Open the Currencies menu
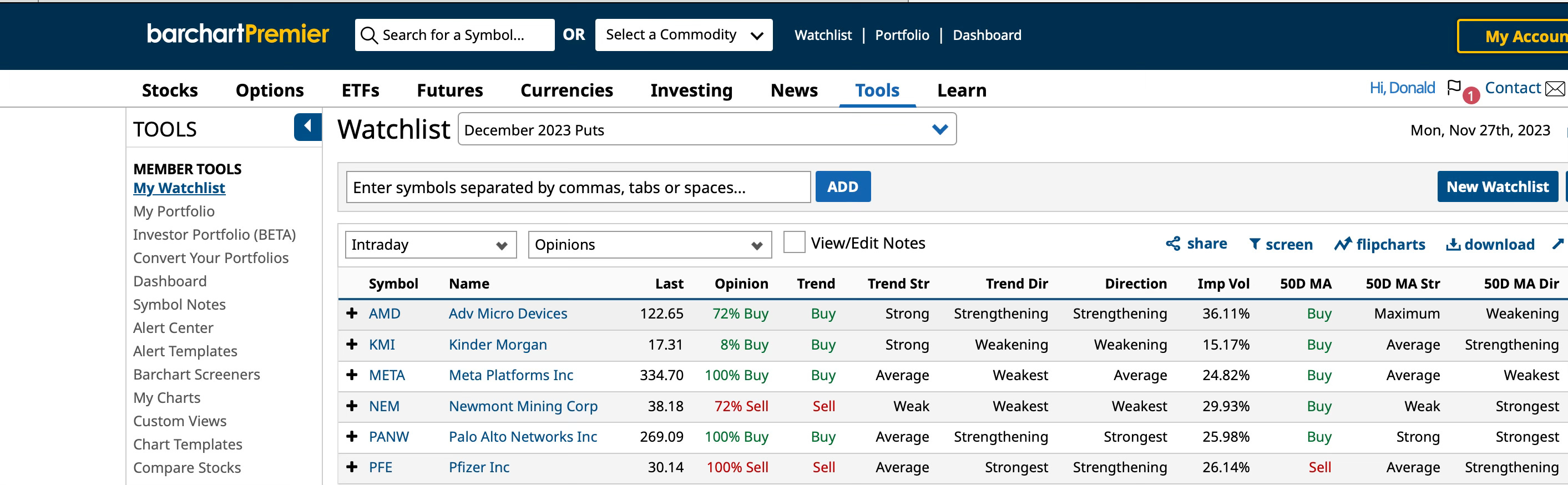This screenshot has width=1568, height=485. pyautogui.click(x=566, y=90)
